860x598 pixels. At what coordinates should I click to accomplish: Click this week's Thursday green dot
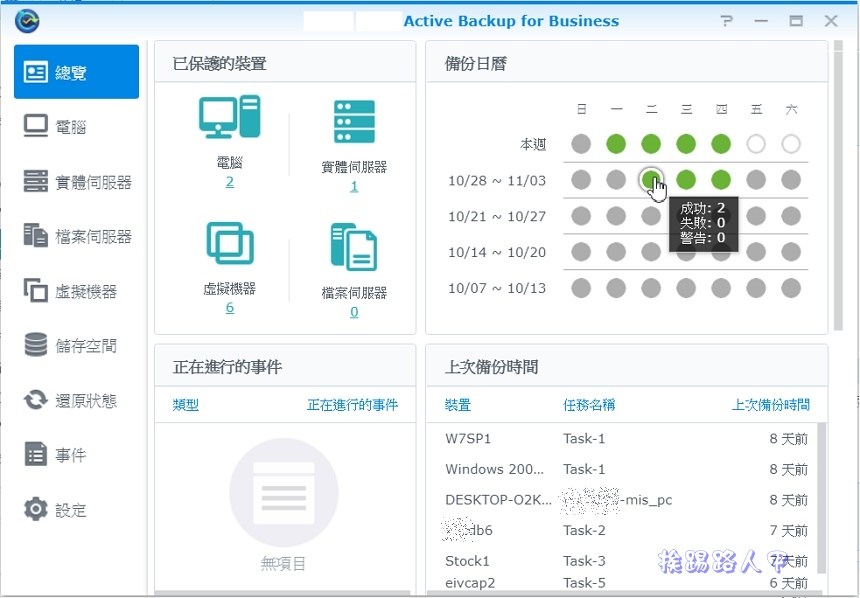pos(721,144)
